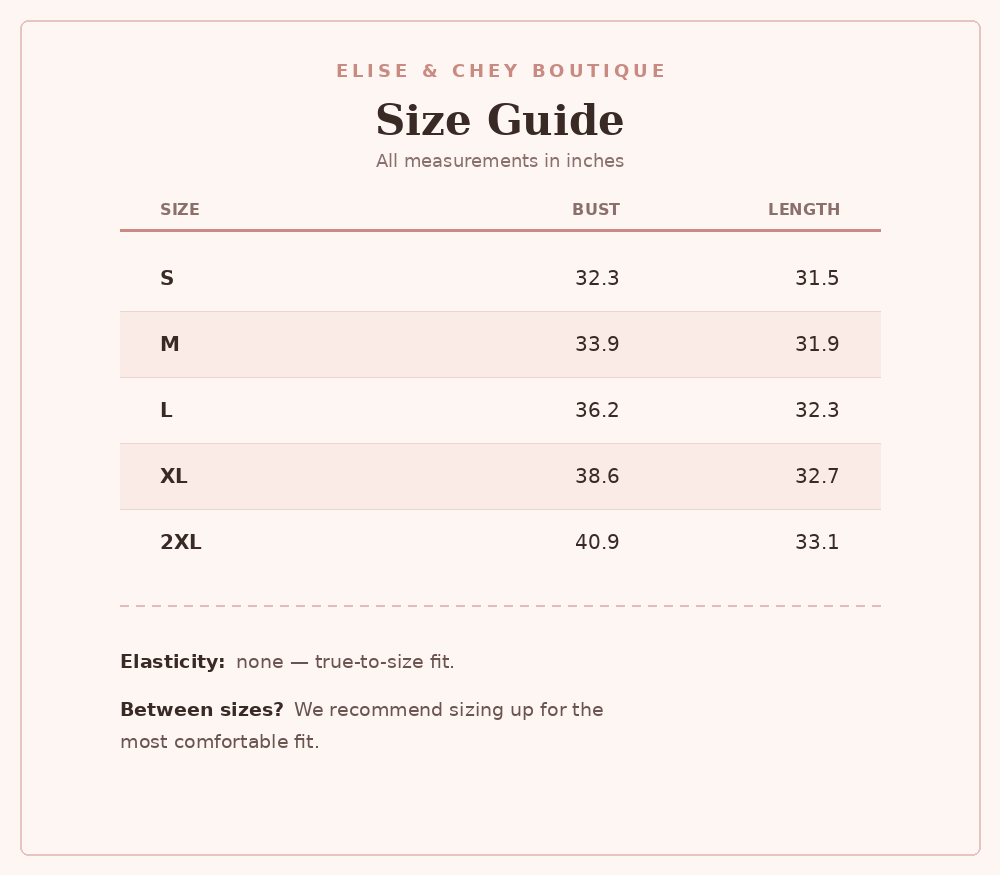1000x875 pixels.
Task: Click the XL size row label
Action: pyautogui.click(x=173, y=476)
